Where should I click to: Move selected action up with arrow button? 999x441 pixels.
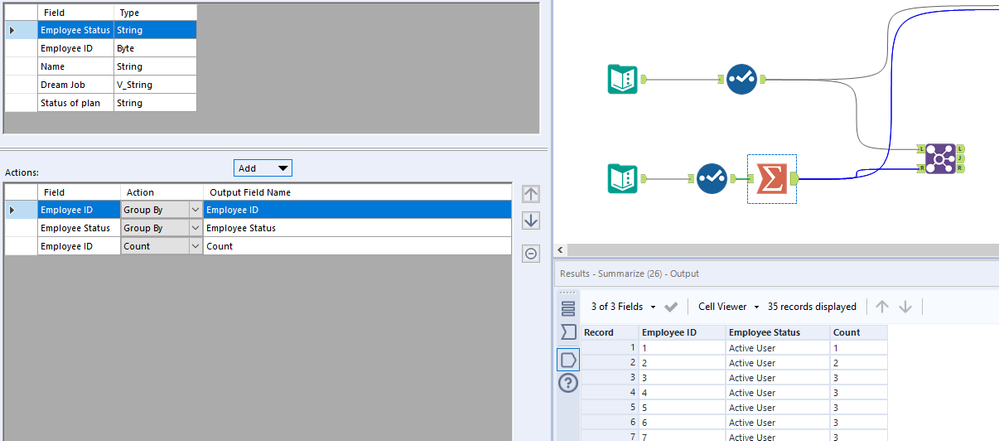[531, 194]
